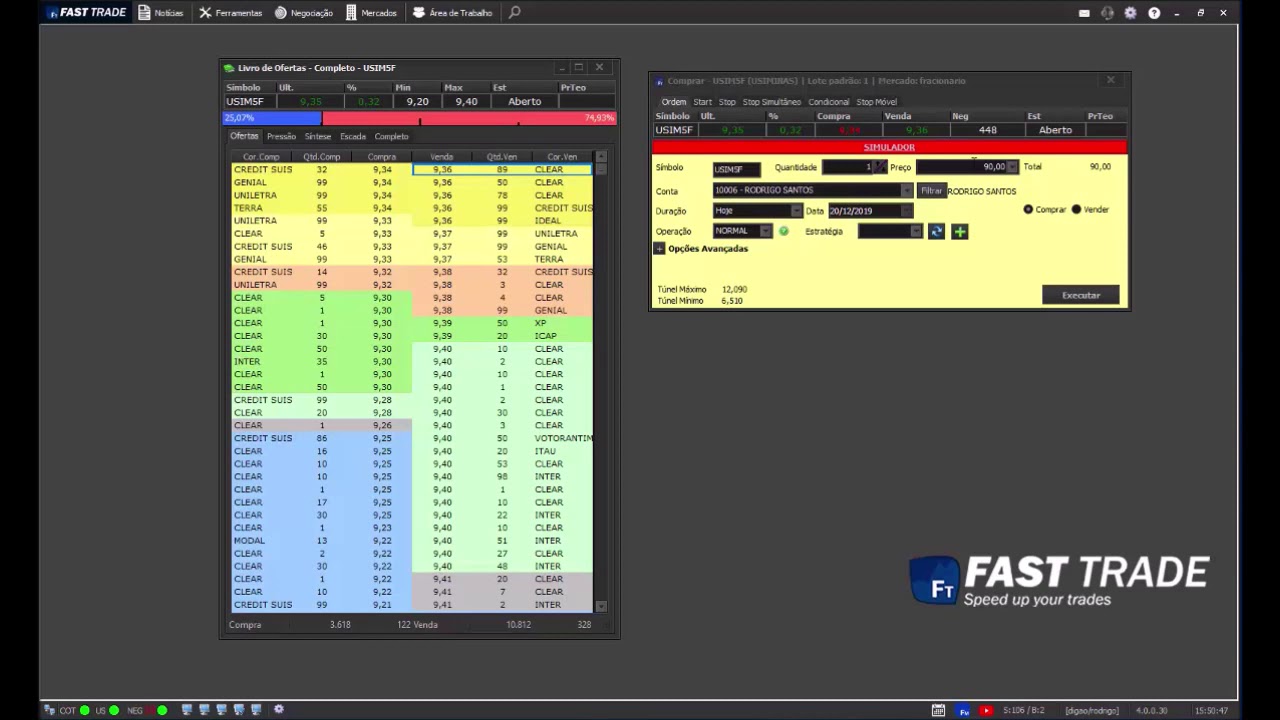
Task: Switch to Escada tab in Livro de Ofertas
Action: tap(353, 136)
